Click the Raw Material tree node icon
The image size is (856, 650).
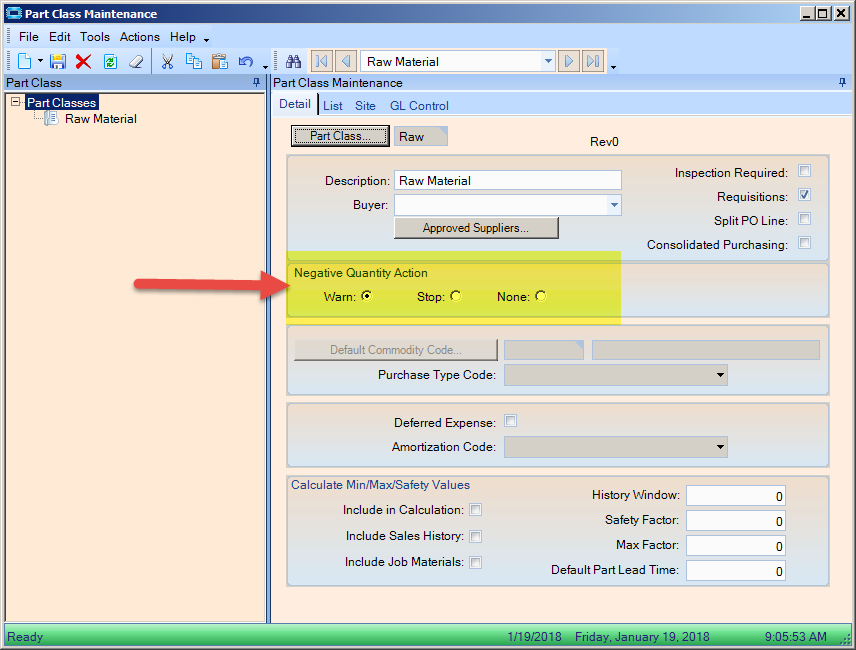click(51, 118)
